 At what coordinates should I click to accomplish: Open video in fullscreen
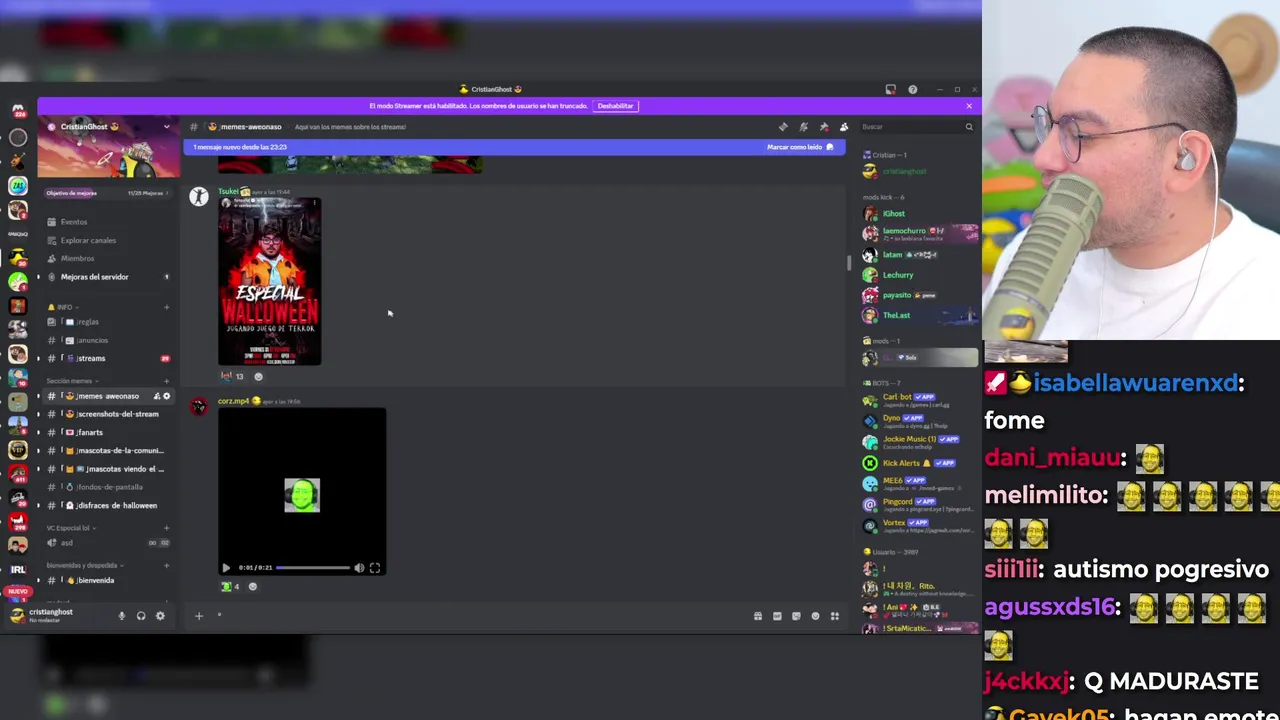pos(375,567)
